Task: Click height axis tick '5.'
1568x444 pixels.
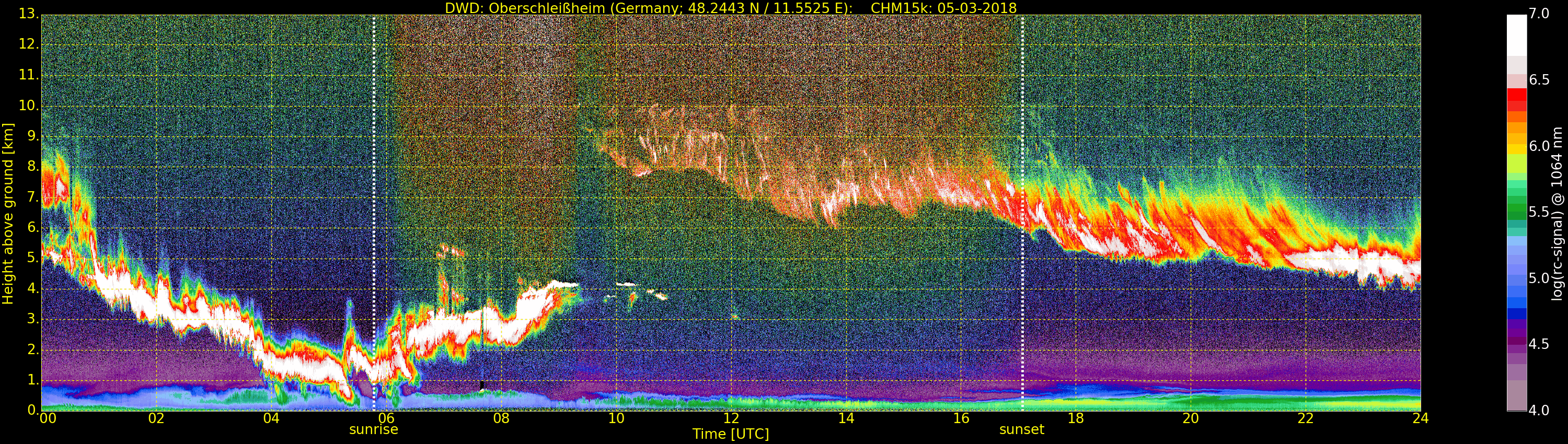Action: coord(33,258)
